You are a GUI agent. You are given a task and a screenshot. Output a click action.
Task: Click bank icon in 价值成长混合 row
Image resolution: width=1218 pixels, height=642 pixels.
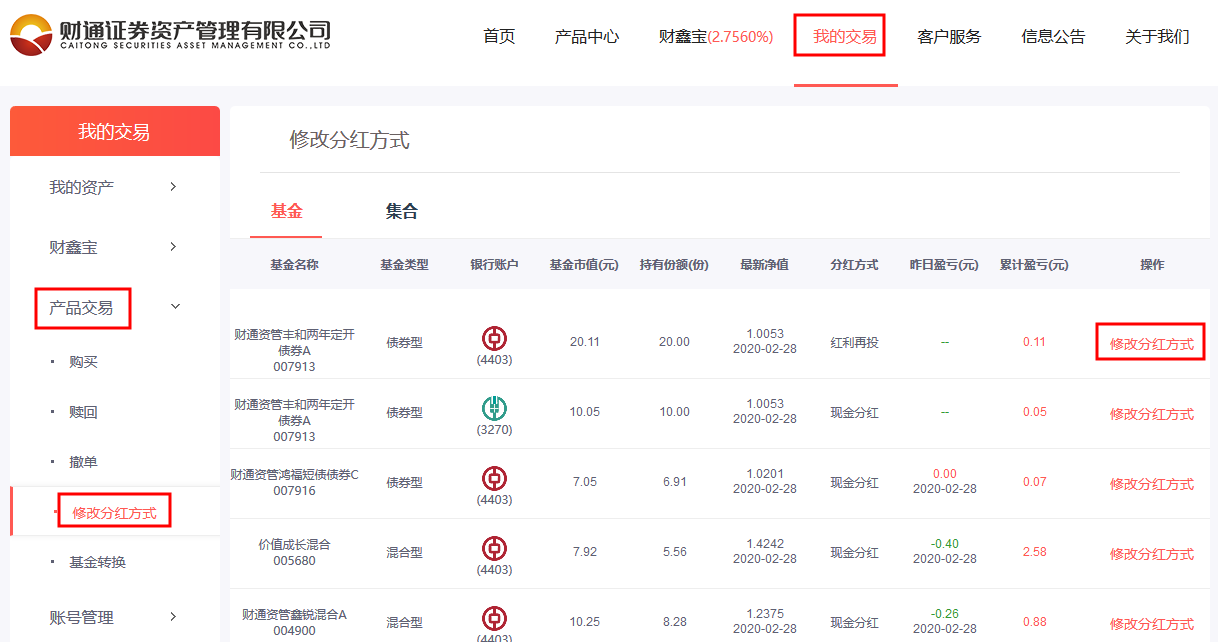[494, 548]
